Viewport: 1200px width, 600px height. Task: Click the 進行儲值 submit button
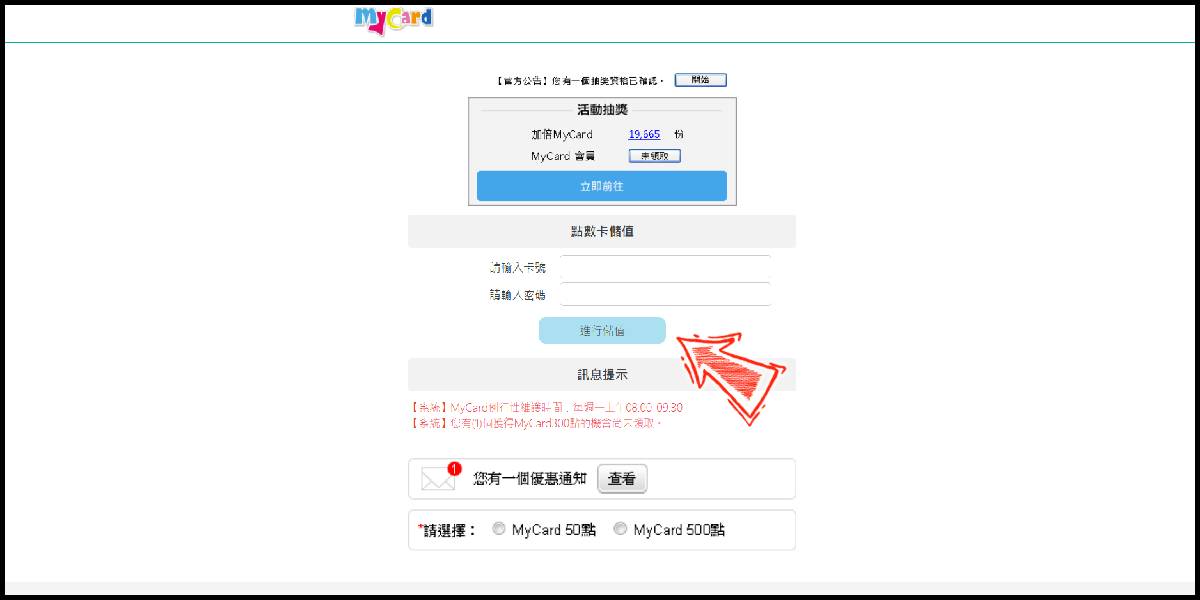(602, 331)
